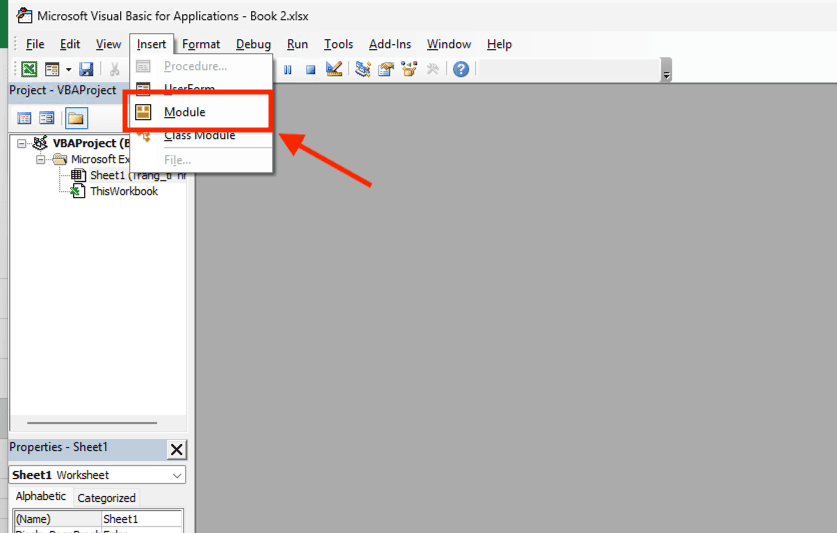Screen dimensions: 837x533
Task: Choose Class Module from the Insert menu
Action: [x=201, y=136]
